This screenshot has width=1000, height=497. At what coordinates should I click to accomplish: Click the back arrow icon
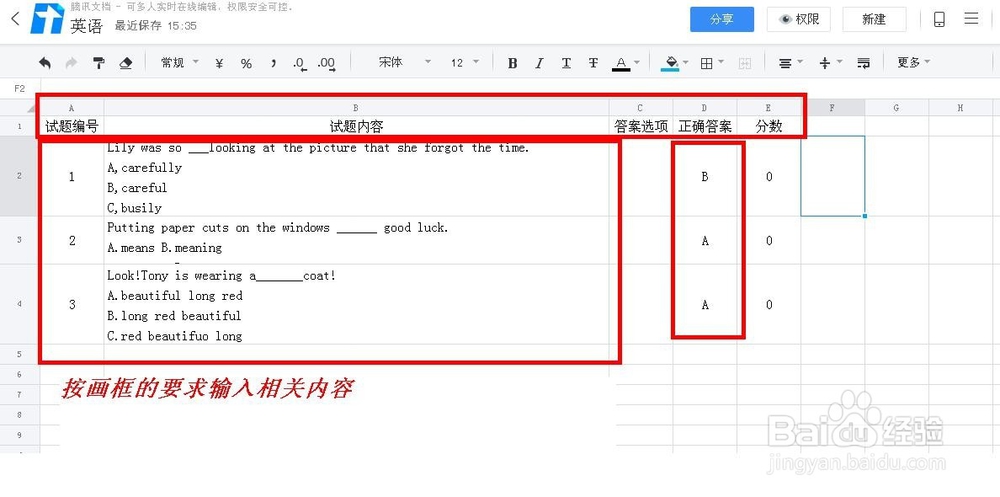click(15, 19)
